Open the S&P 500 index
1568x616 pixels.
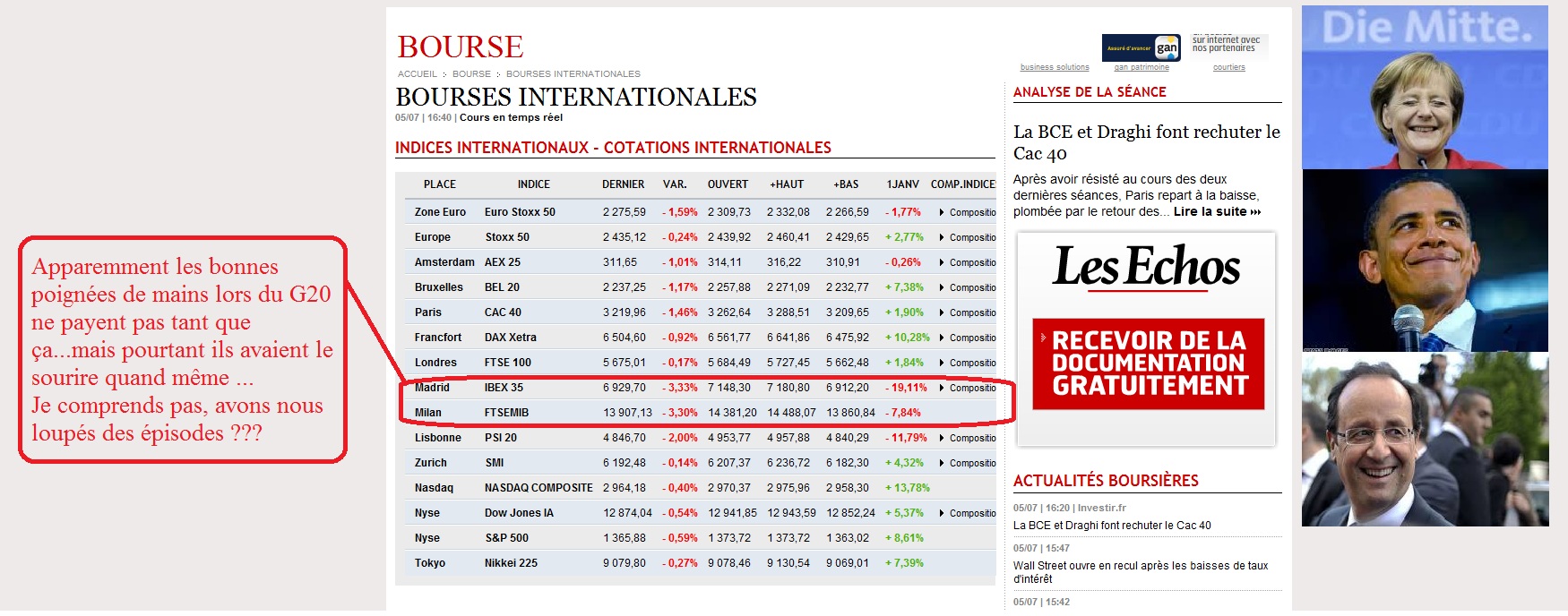click(x=507, y=538)
